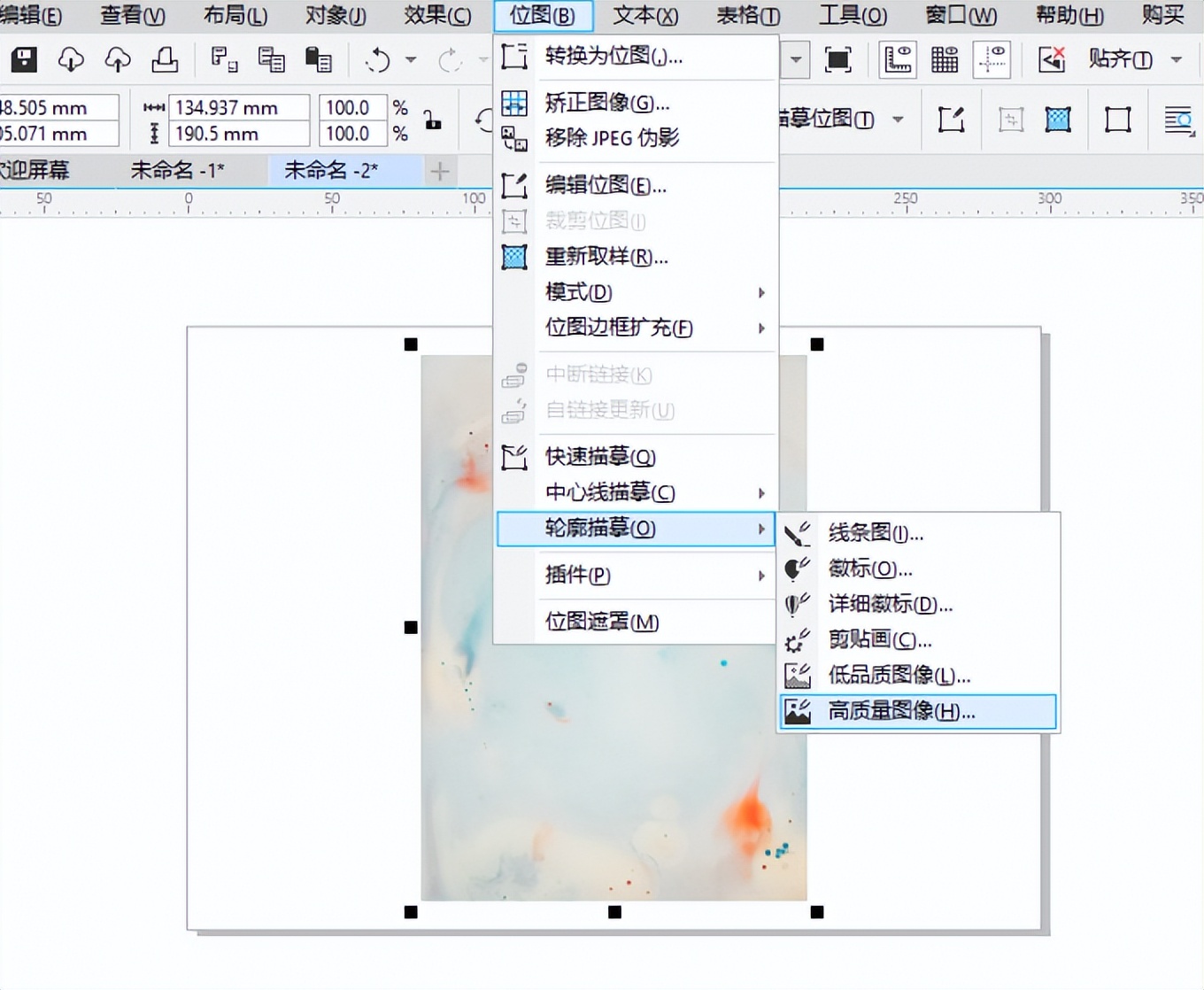This screenshot has width=1204, height=990.
Task: Click the Save document icon
Action: (23, 60)
